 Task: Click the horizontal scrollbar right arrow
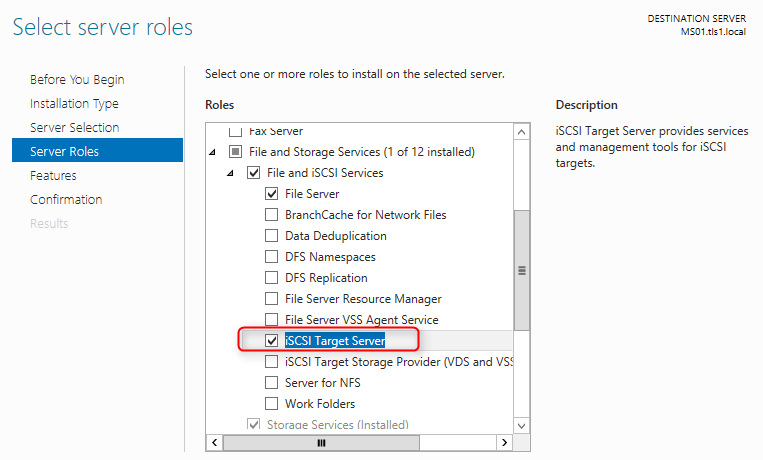(504, 442)
